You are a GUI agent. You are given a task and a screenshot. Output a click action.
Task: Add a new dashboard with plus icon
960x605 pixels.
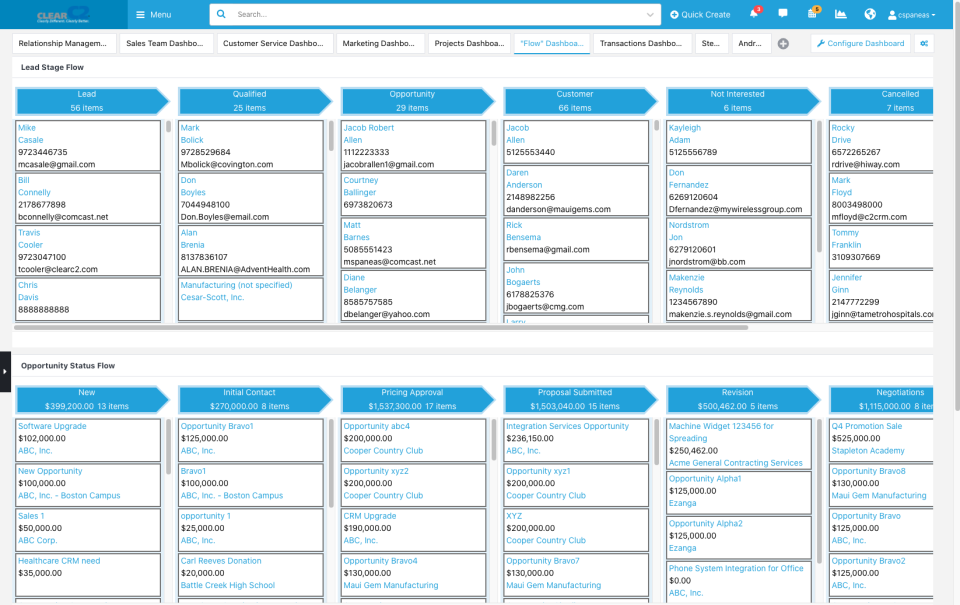[783, 43]
